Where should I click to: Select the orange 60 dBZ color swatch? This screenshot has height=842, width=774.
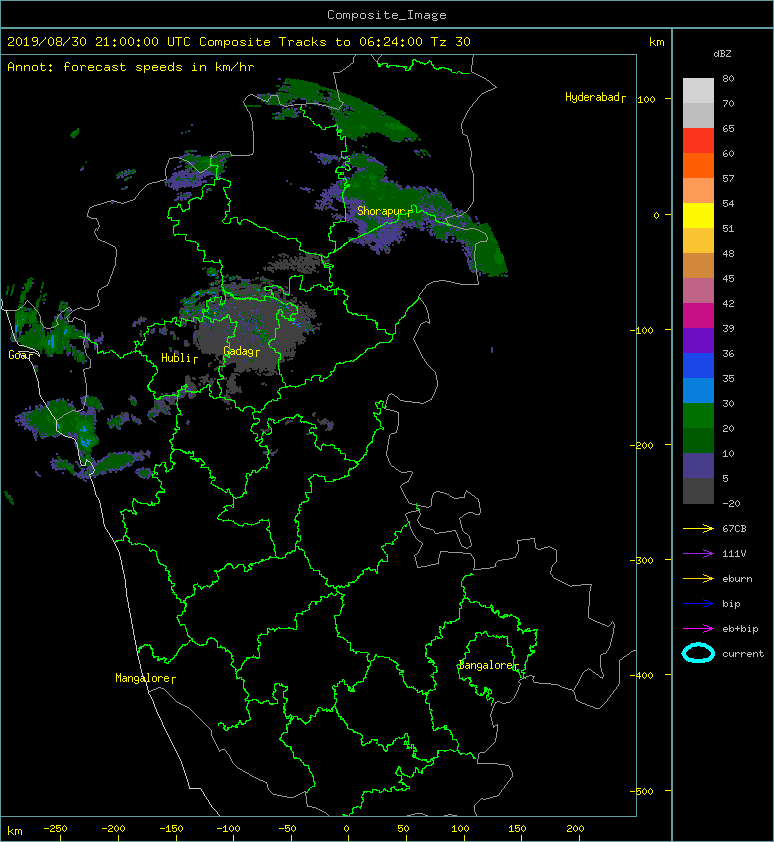point(698,165)
